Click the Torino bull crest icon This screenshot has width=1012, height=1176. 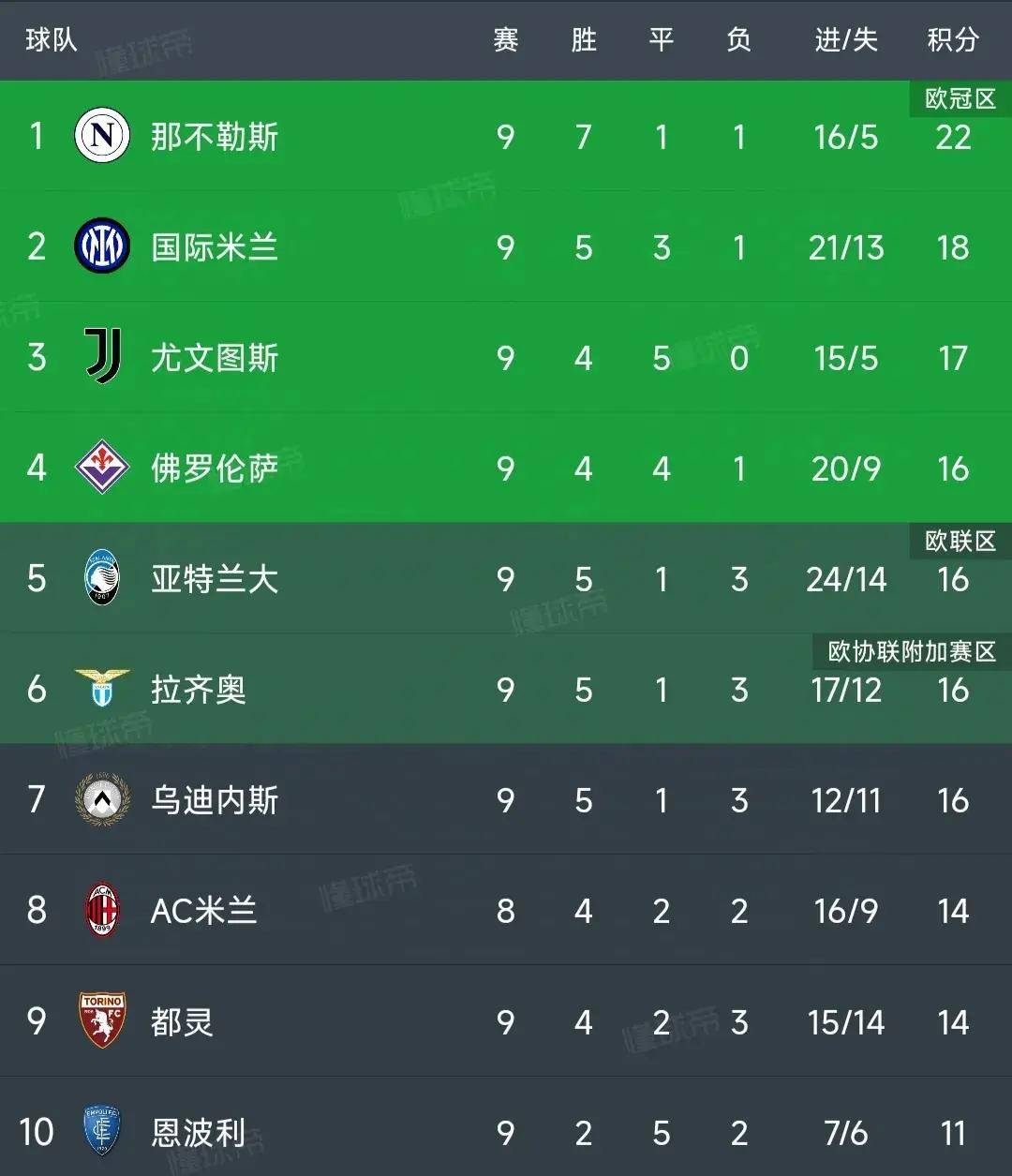pyautogui.click(x=102, y=1020)
